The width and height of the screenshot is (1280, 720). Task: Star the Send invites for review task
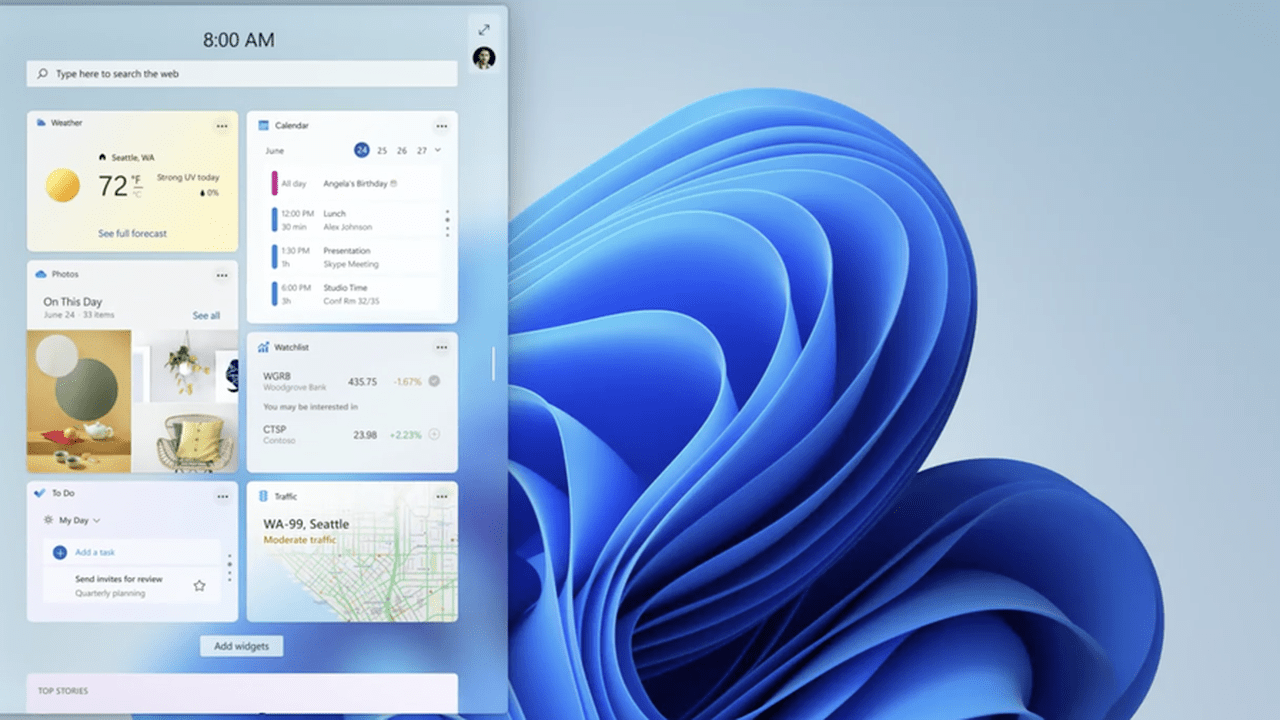click(199, 585)
